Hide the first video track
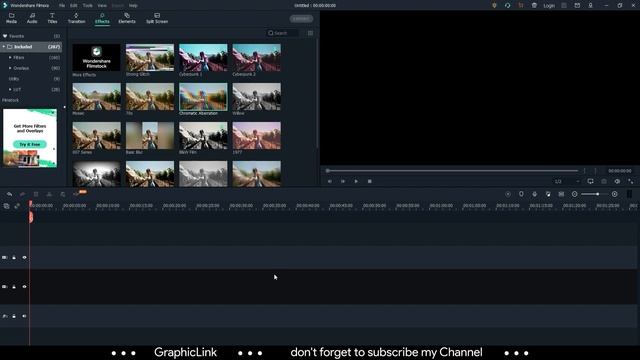640x360 pixels. tap(24, 258)
